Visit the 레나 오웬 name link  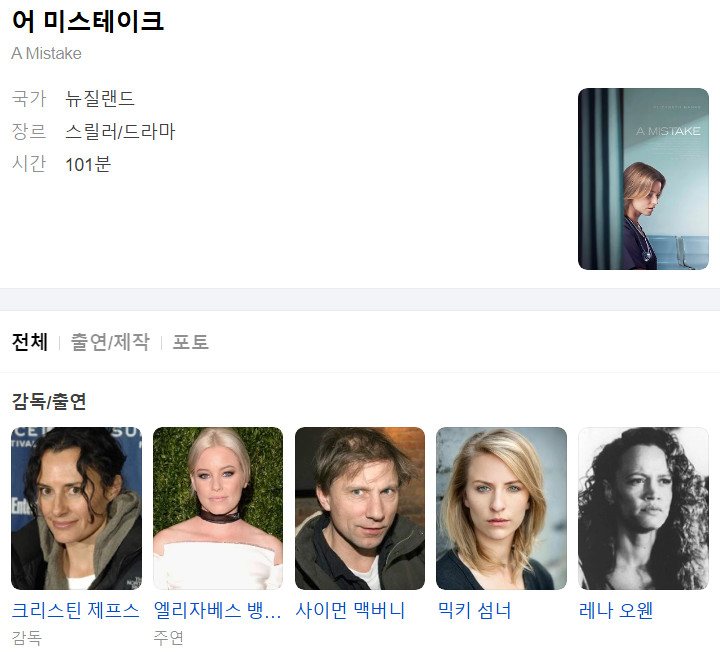point(616,610)
